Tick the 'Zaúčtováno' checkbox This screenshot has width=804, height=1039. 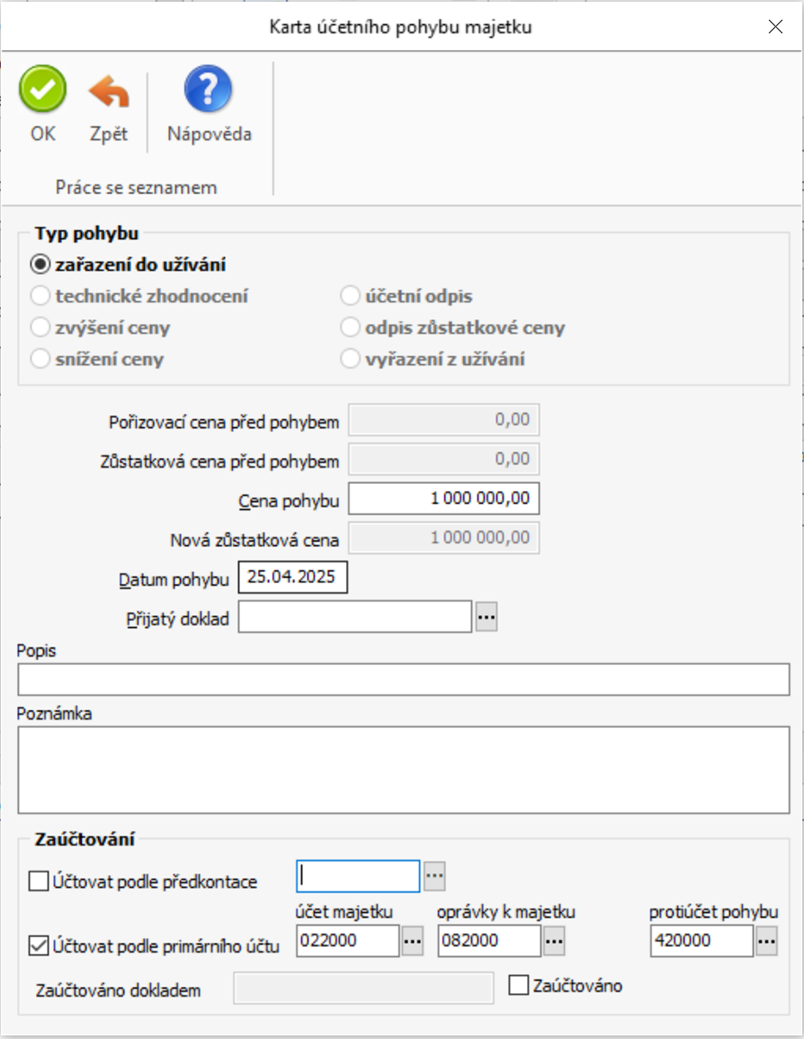518,986
